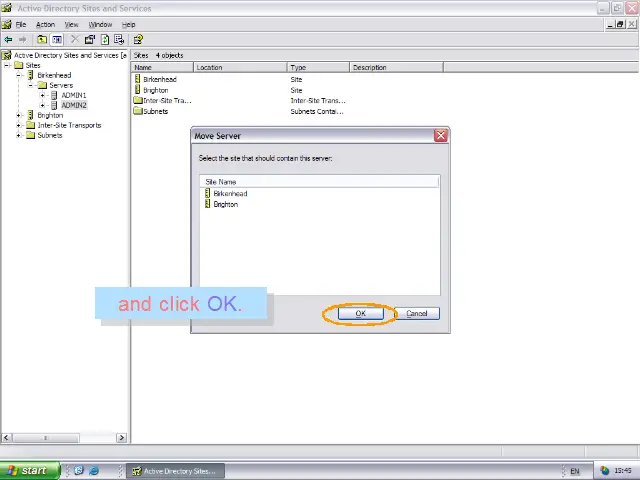Select Brighton label in tree
Viewport: 640px width, 480px height.
pyautogui.click(x=50, y=115)
